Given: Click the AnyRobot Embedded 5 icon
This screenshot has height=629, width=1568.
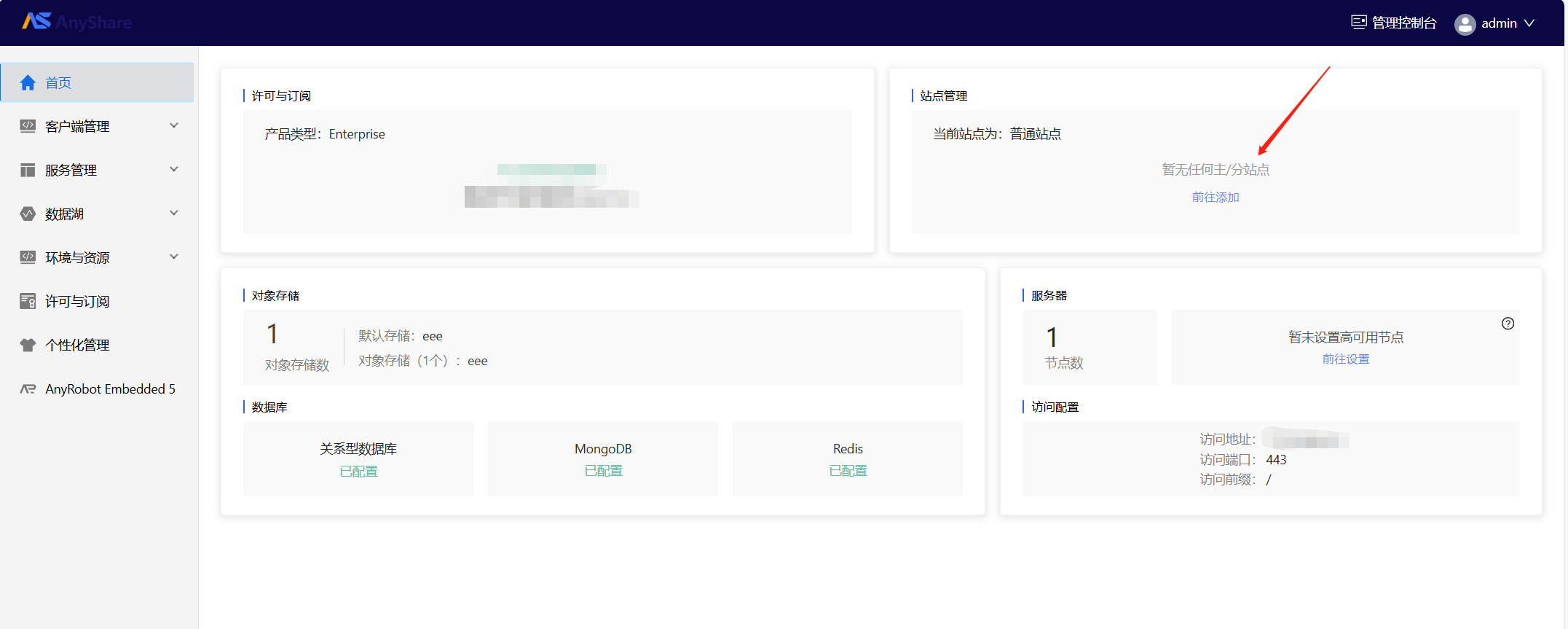Looking at the screenshot, I should point(28,388).
